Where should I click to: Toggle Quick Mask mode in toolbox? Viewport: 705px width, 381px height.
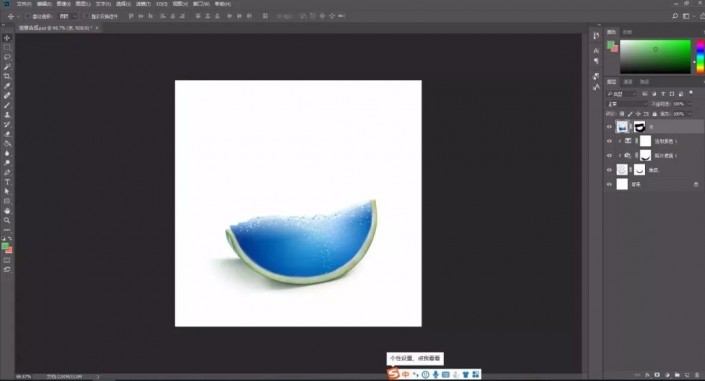pos(7,260)
